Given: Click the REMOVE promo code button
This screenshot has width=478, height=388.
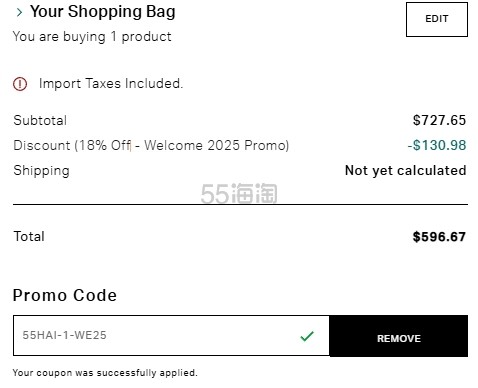Looking at the screenshot, I should (x=399, y=336).
